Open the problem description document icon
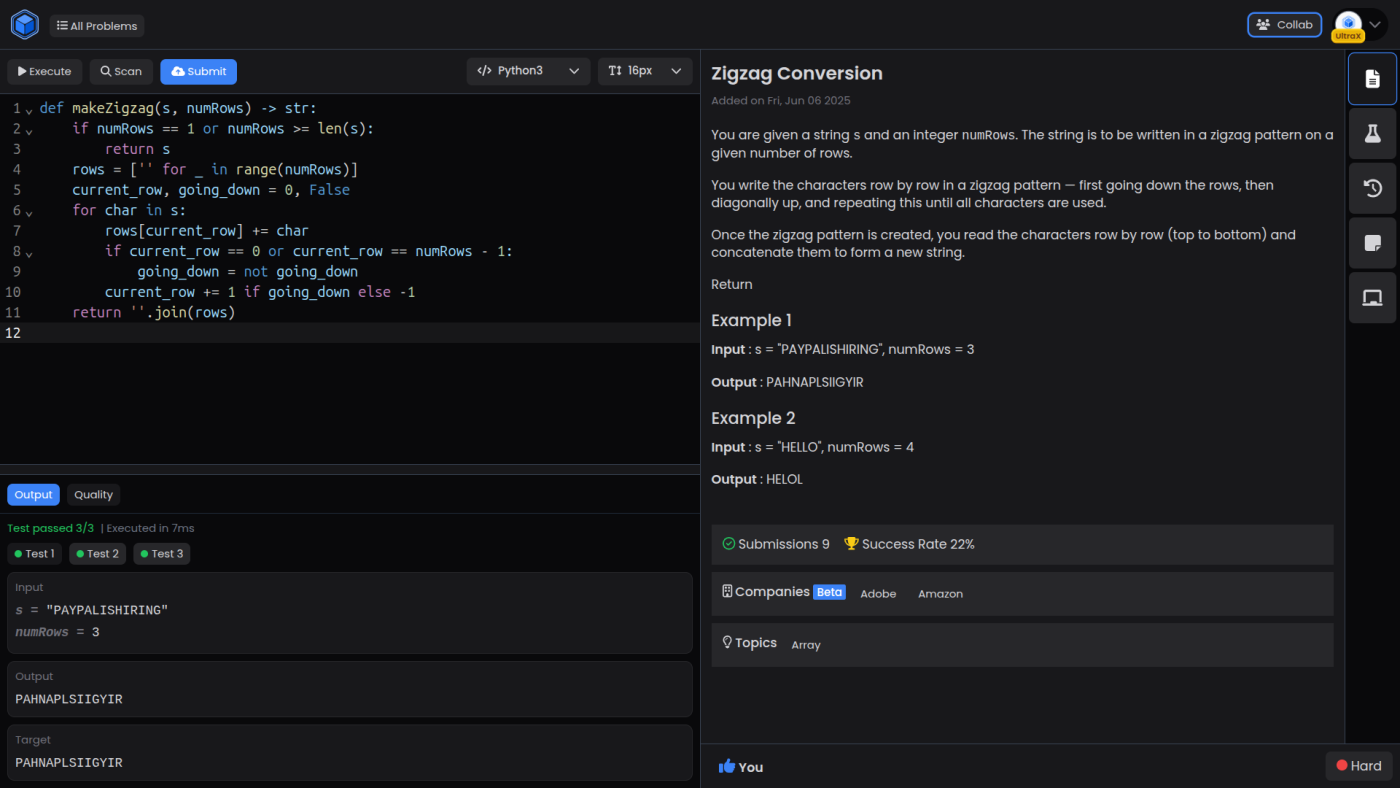 click(1372, 79)
